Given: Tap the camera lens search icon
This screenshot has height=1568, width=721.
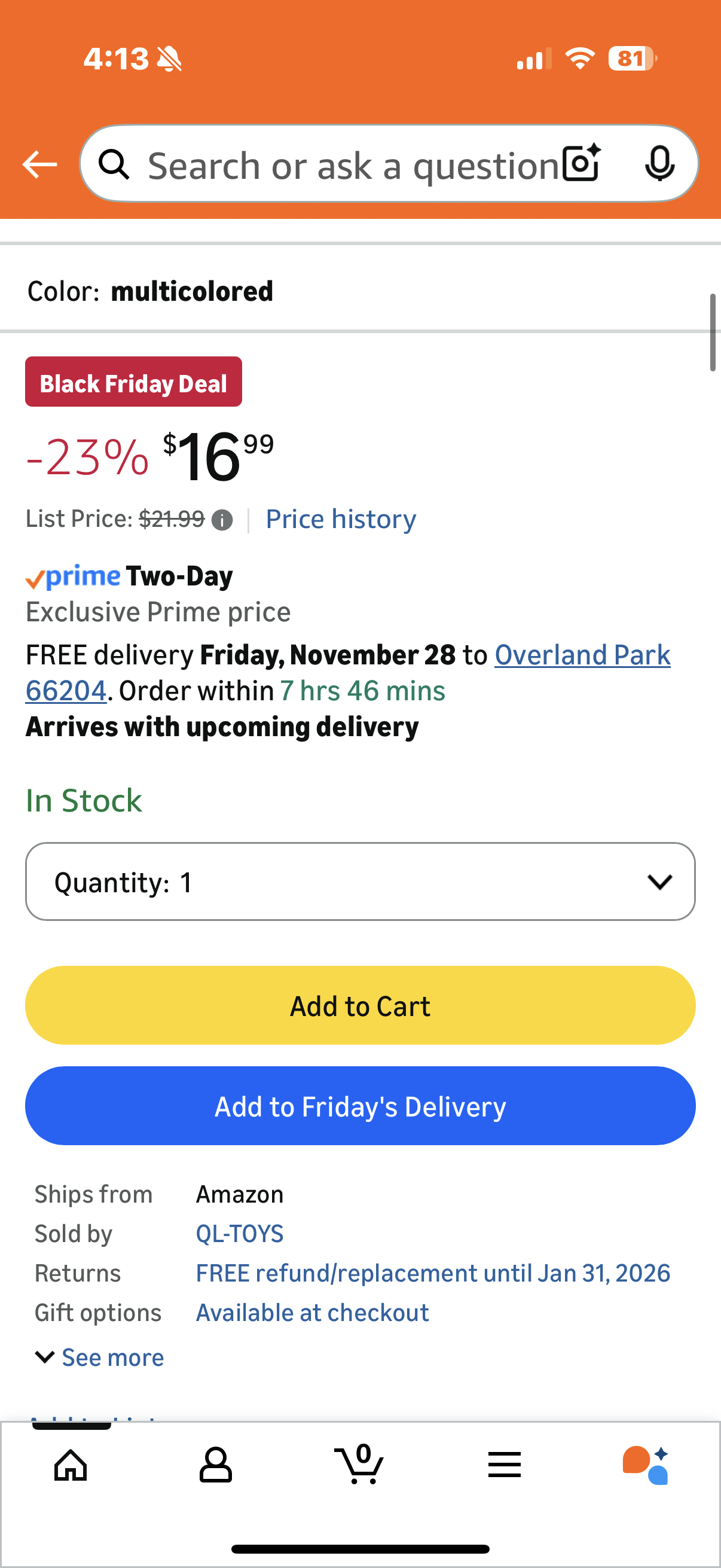Looking at the screenshot, I should [581, 164].
